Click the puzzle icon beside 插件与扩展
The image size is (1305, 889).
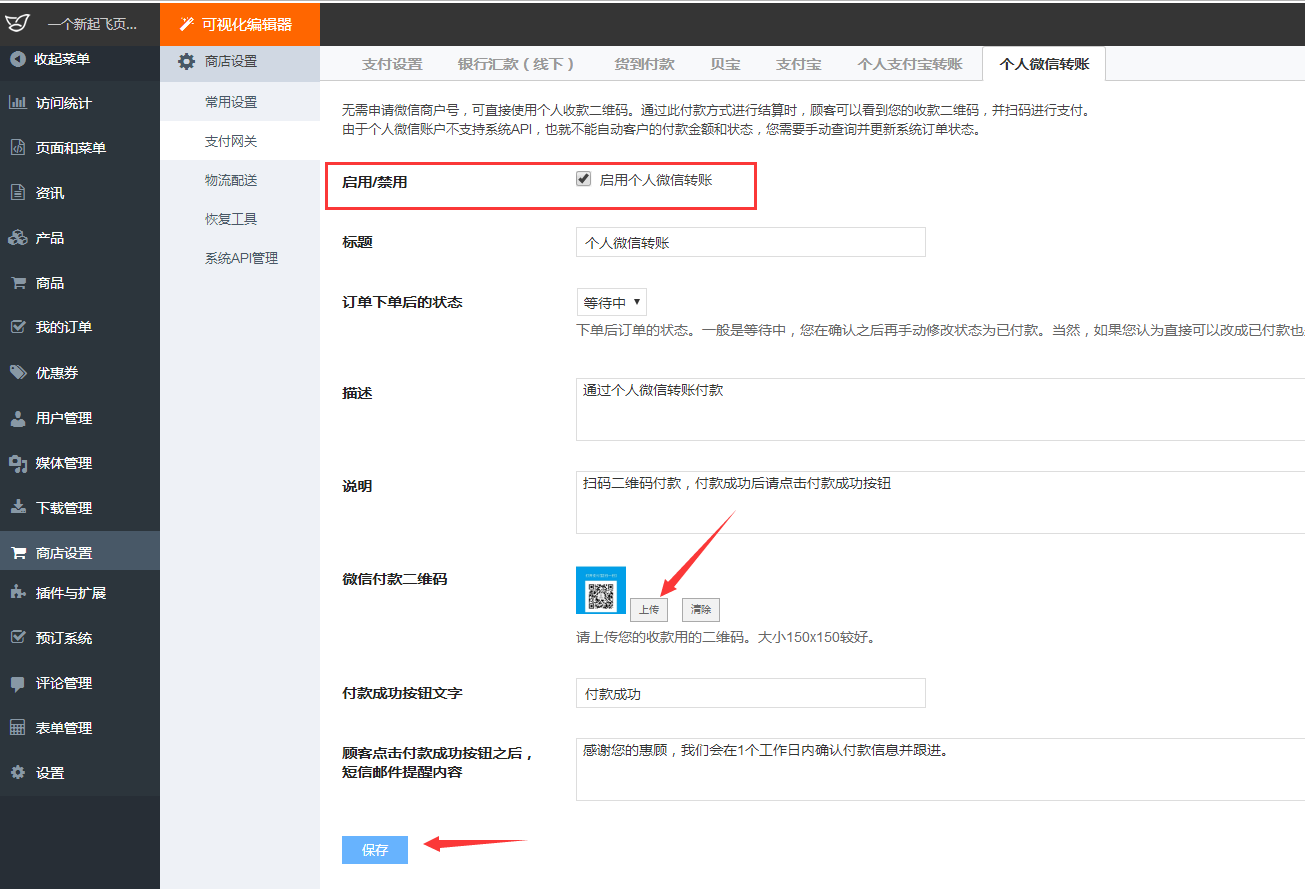(x=17, y=592)
